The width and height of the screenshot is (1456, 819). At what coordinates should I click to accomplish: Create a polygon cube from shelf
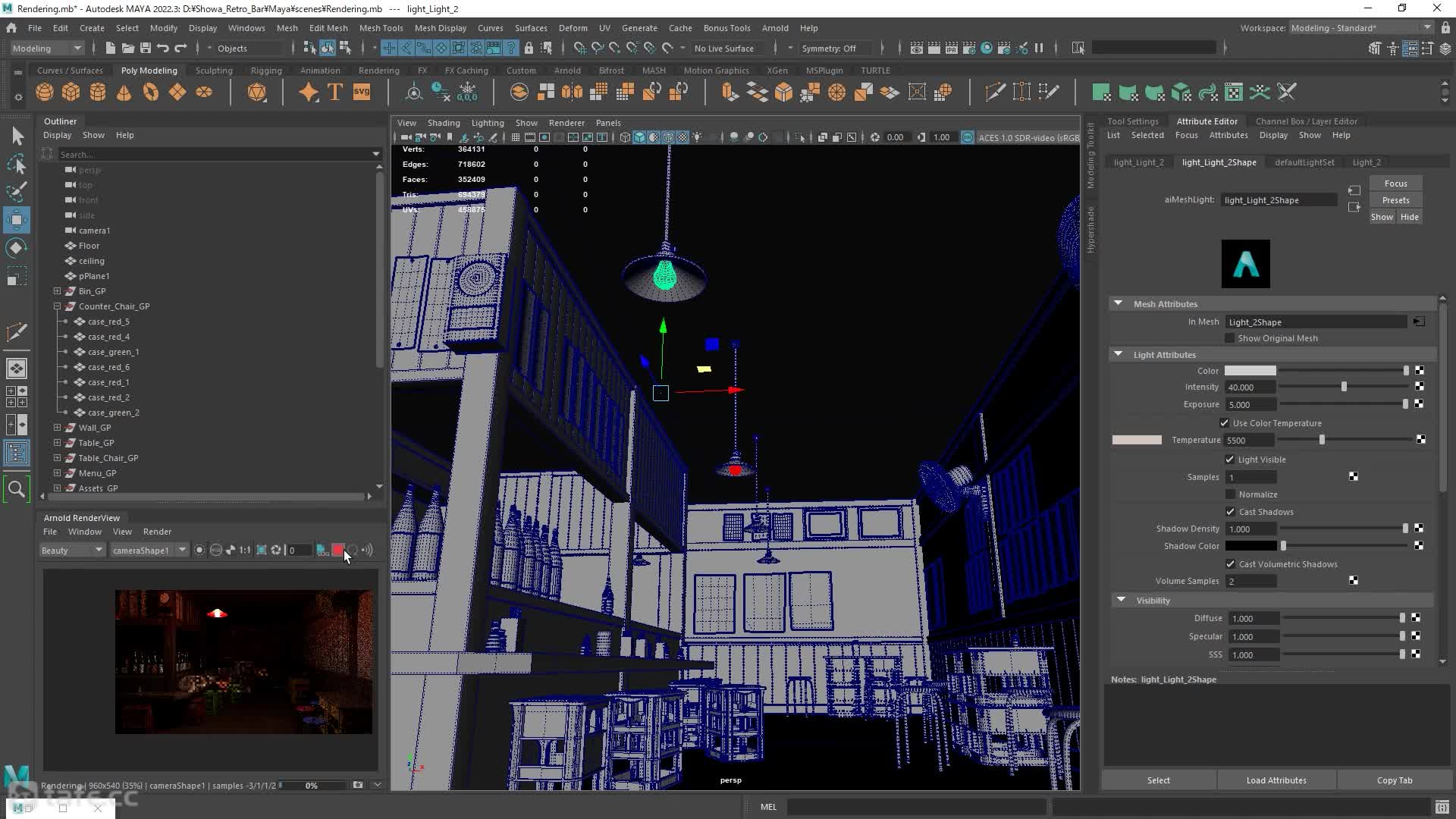[x=71, y=93]
